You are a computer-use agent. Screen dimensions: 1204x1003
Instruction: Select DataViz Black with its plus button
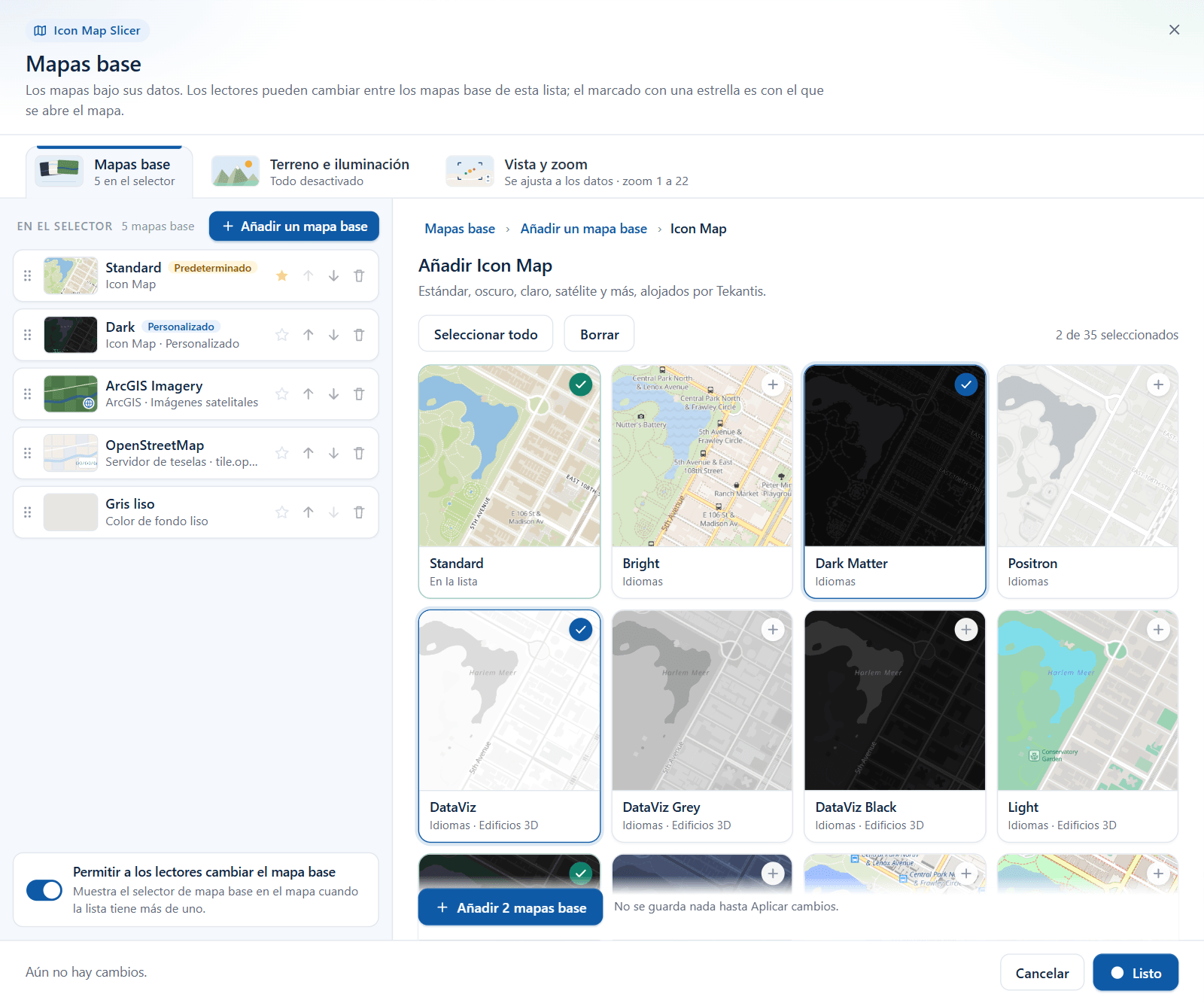[x=965, y=630]
